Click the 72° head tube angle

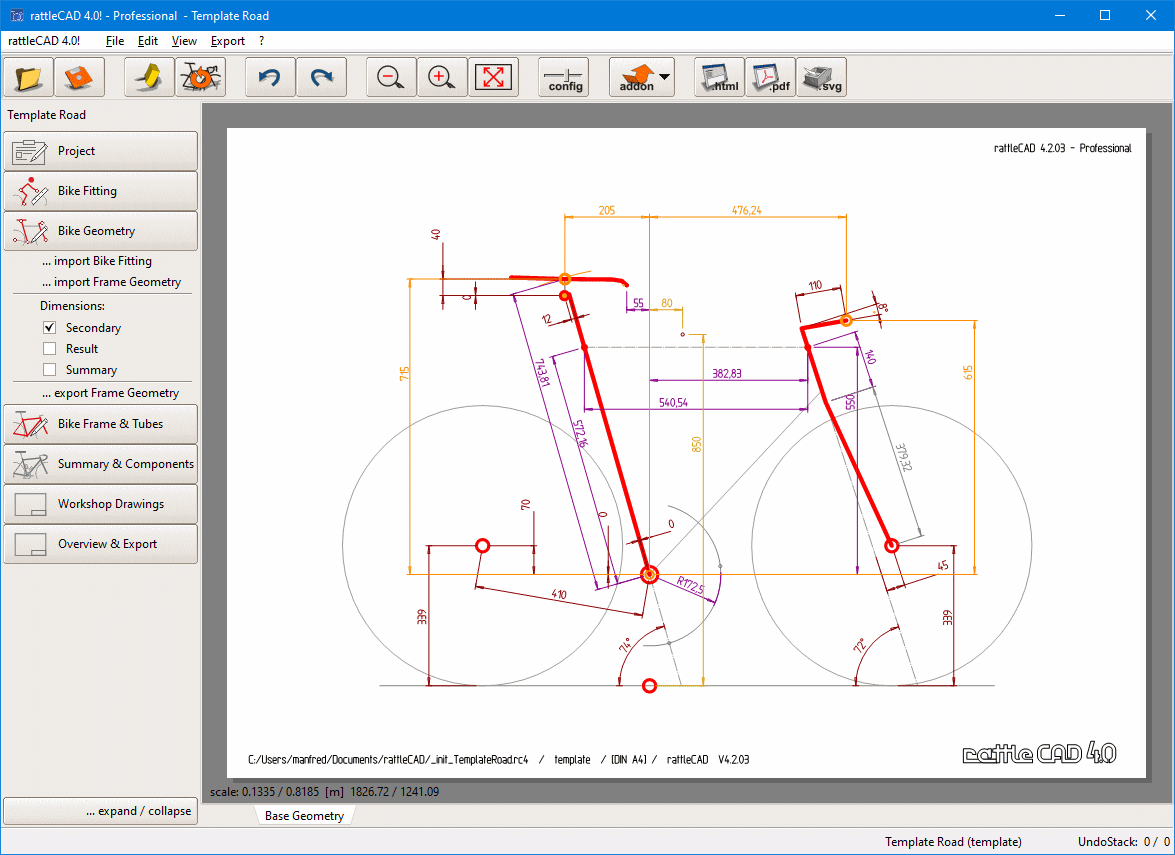[859, 646]
